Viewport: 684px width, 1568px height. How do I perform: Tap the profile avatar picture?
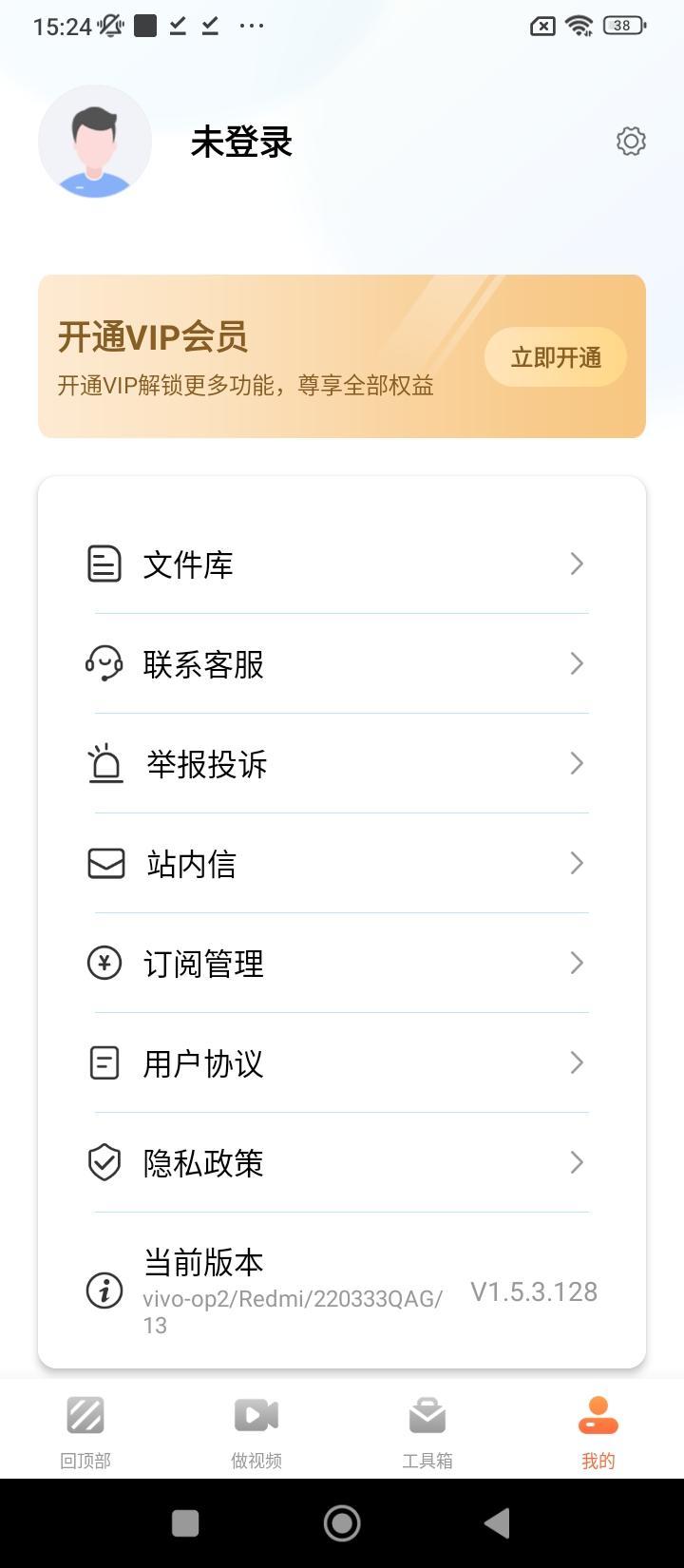click(x=95, y=142)
